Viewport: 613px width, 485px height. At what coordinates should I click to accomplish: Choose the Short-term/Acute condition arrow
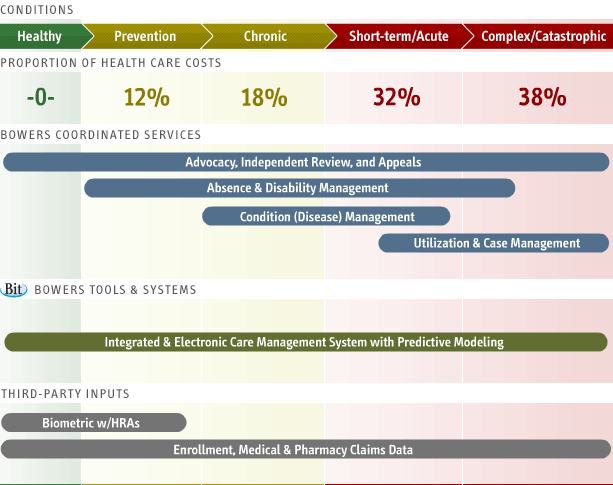tap(398, 37)
